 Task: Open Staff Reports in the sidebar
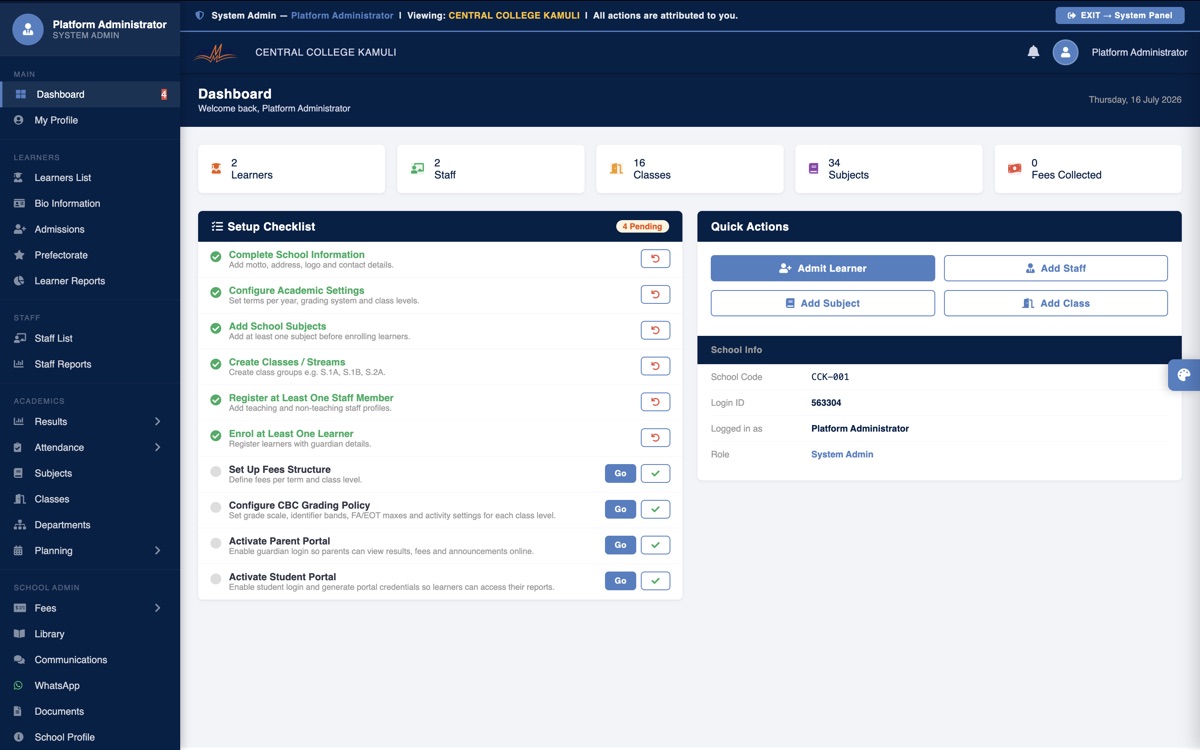point(90,365)
